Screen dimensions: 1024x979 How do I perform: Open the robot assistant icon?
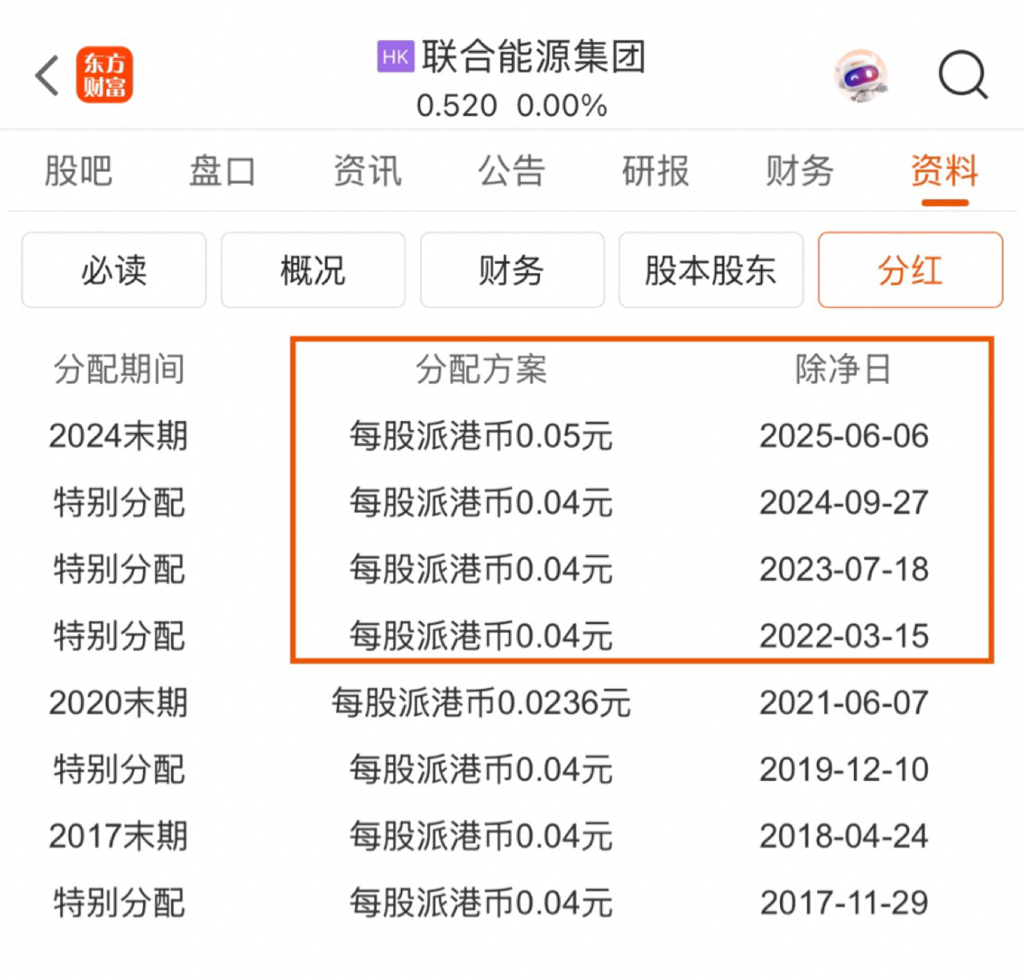point(861,76)
